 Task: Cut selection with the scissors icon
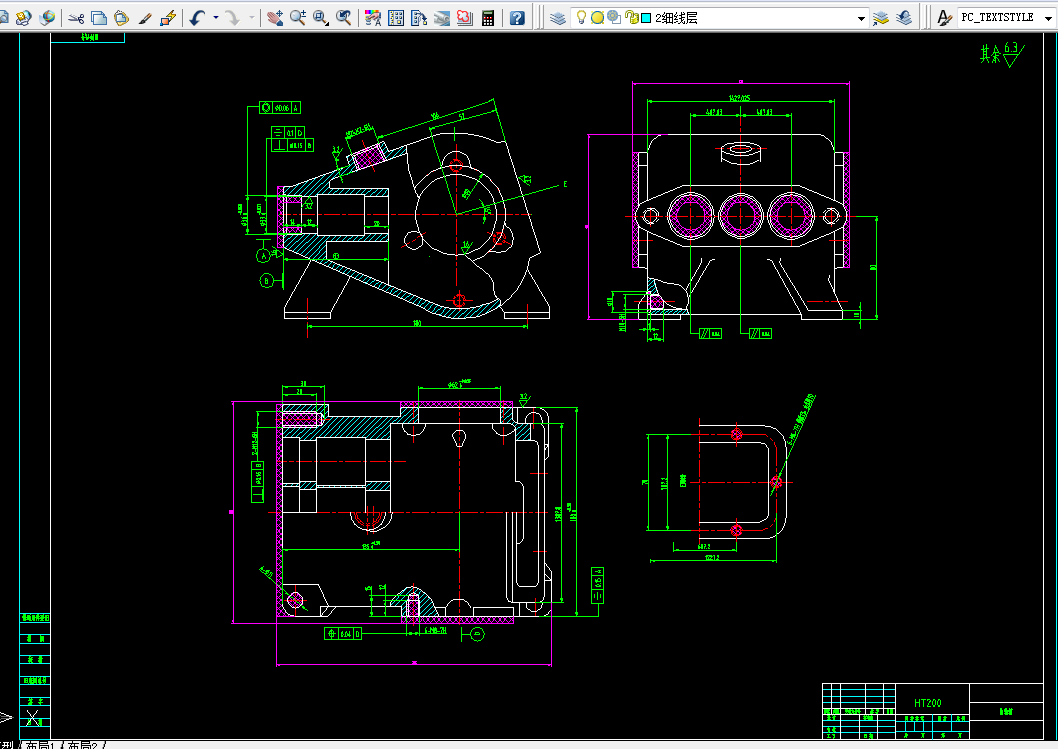[76, 18]
